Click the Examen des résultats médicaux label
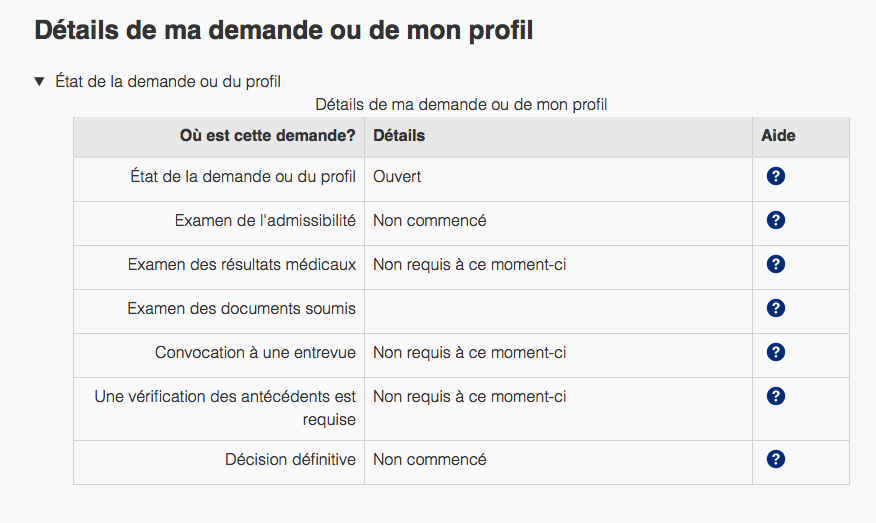Viewport: 876px width, 523px height. (x=242, y=265)
